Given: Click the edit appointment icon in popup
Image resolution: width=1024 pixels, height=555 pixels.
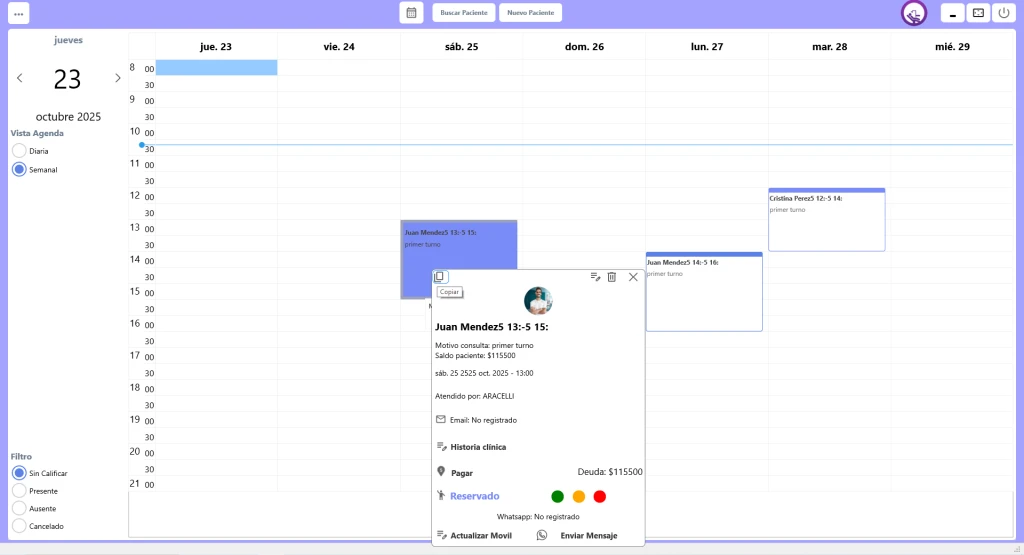Looking at the screenshot, I should click(595, 277).
